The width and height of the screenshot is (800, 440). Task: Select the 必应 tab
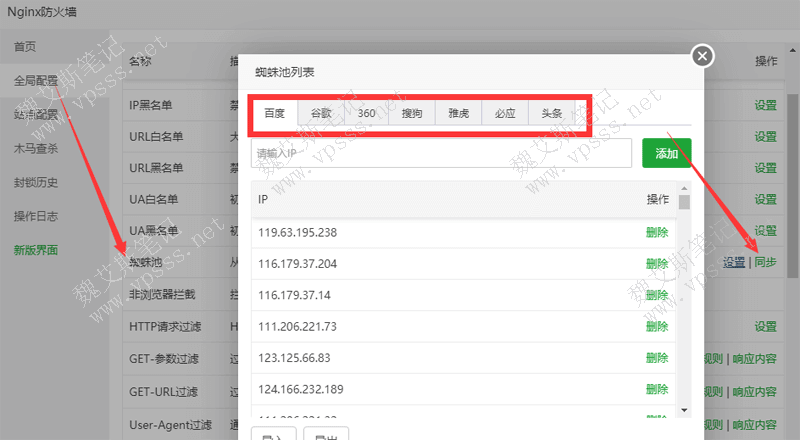(x=505, y=113)
